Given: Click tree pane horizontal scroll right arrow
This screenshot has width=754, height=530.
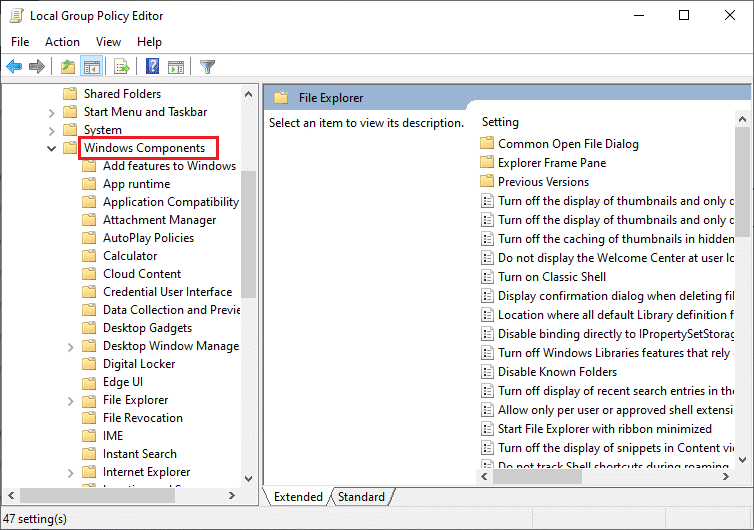Looking at the screenshot, I should (x=232, y=495).
